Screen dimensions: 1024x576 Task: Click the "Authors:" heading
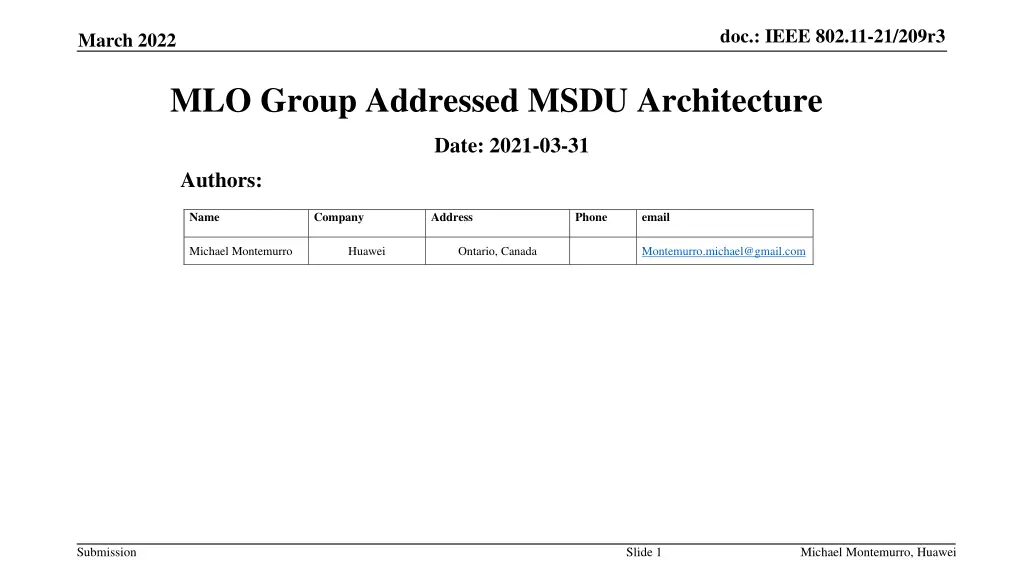(x=221, y=180)
